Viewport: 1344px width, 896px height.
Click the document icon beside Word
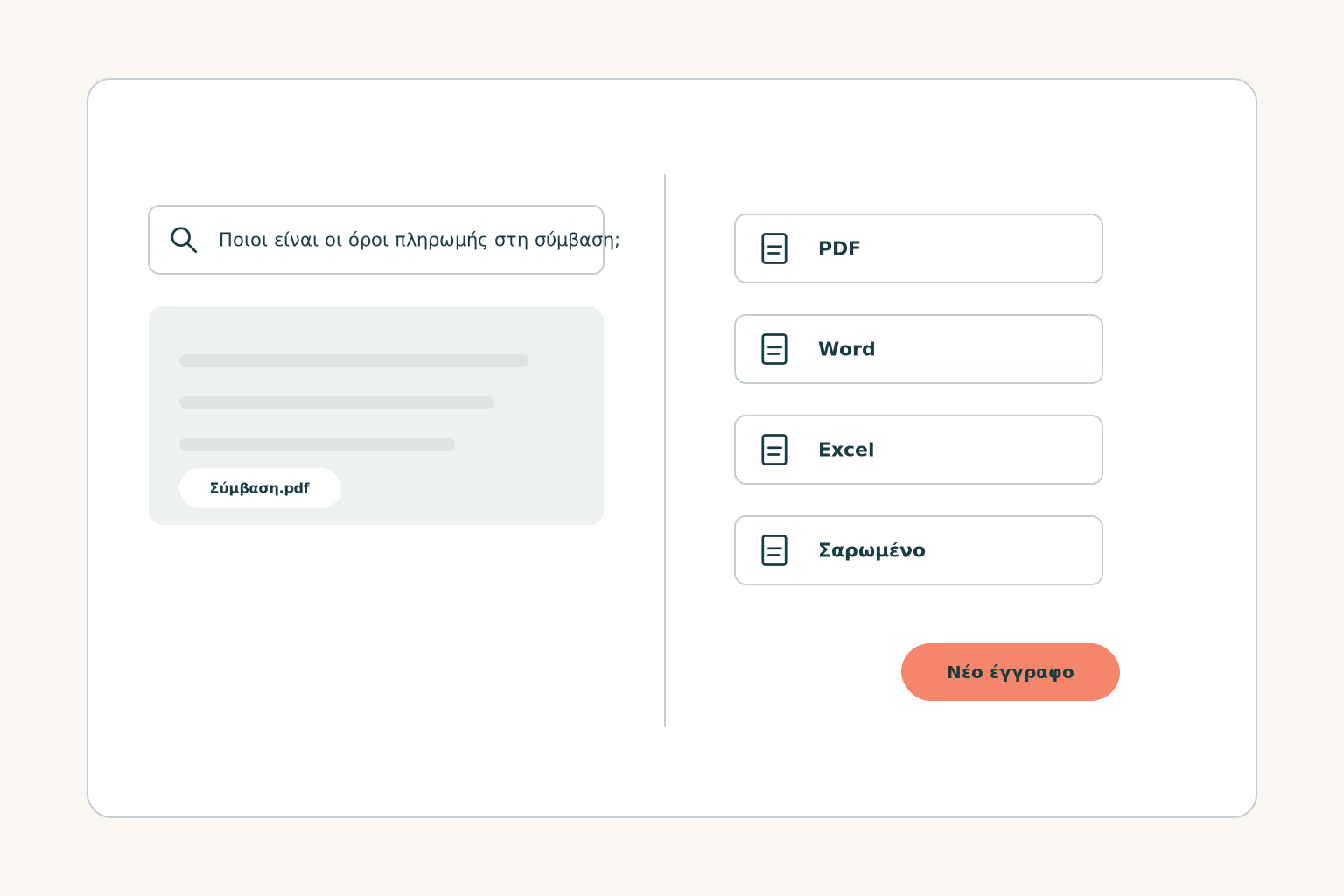click(x=774, y=349)
